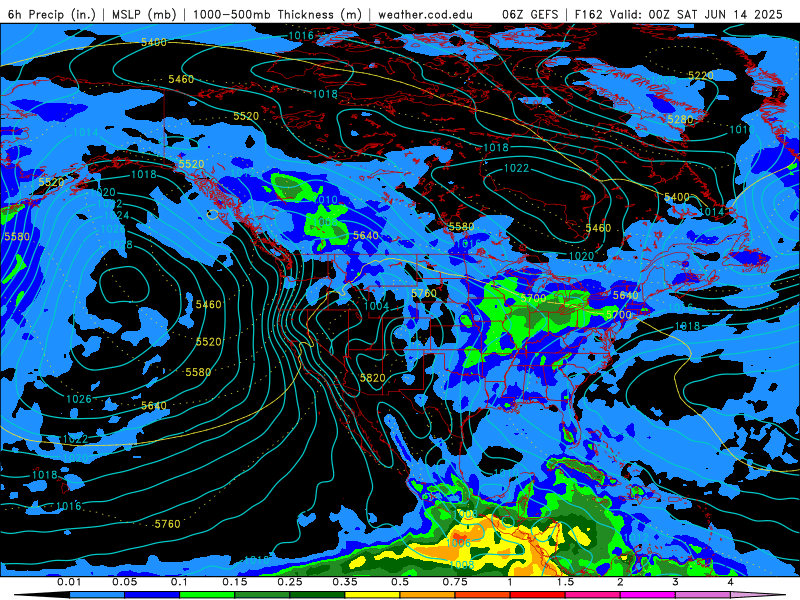This screenshot has height=600, width=800.
Task: Click the 5280 thickness contour label
Action: 680,119
